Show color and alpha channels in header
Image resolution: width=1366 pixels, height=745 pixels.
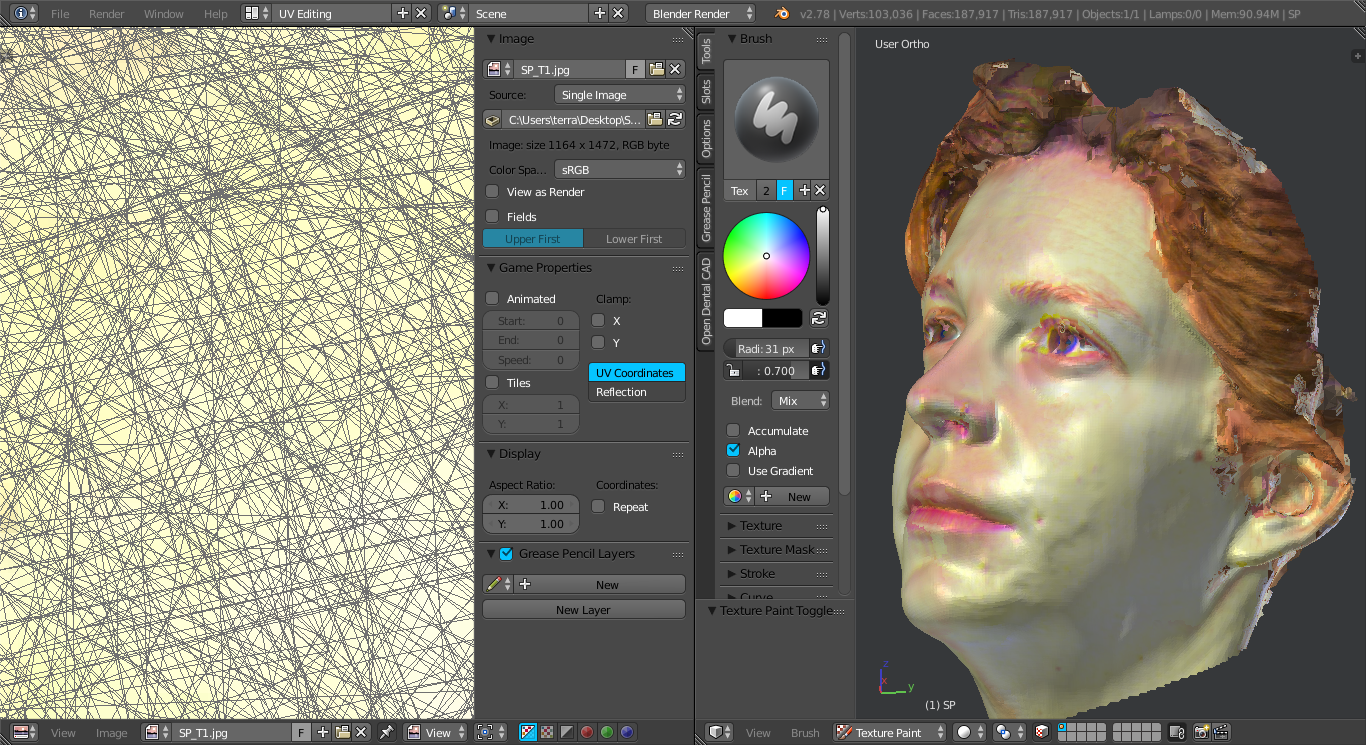[528, 733]
